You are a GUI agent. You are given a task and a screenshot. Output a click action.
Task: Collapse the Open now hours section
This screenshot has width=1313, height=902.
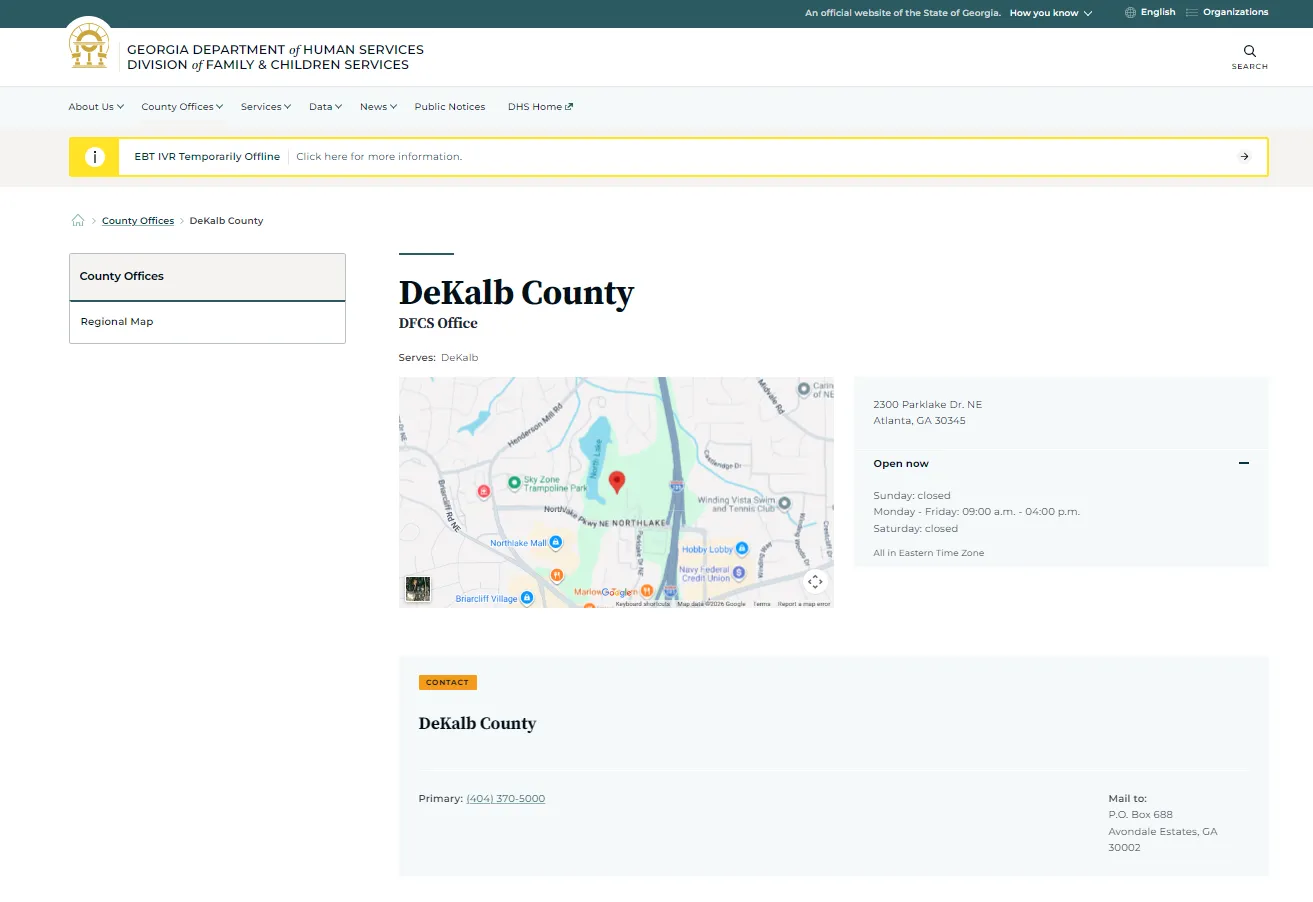1244,464
